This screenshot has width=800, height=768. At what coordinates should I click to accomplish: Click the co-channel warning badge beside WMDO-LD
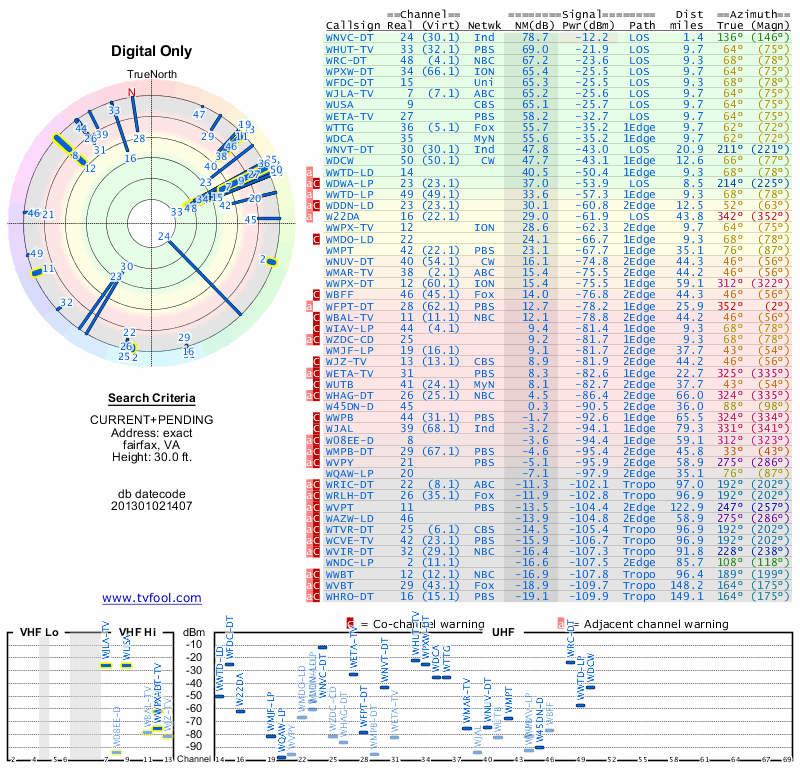point(316,239)
